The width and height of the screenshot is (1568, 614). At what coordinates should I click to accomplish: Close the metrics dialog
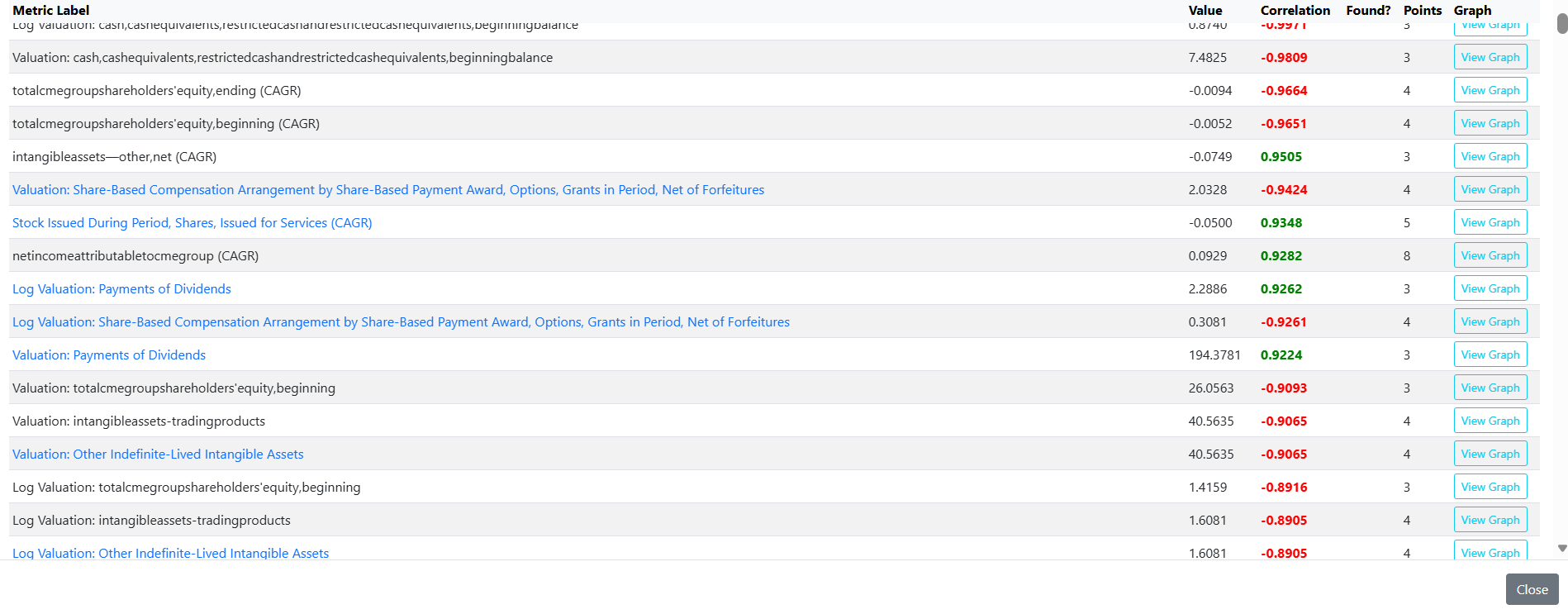point(1532,589)
